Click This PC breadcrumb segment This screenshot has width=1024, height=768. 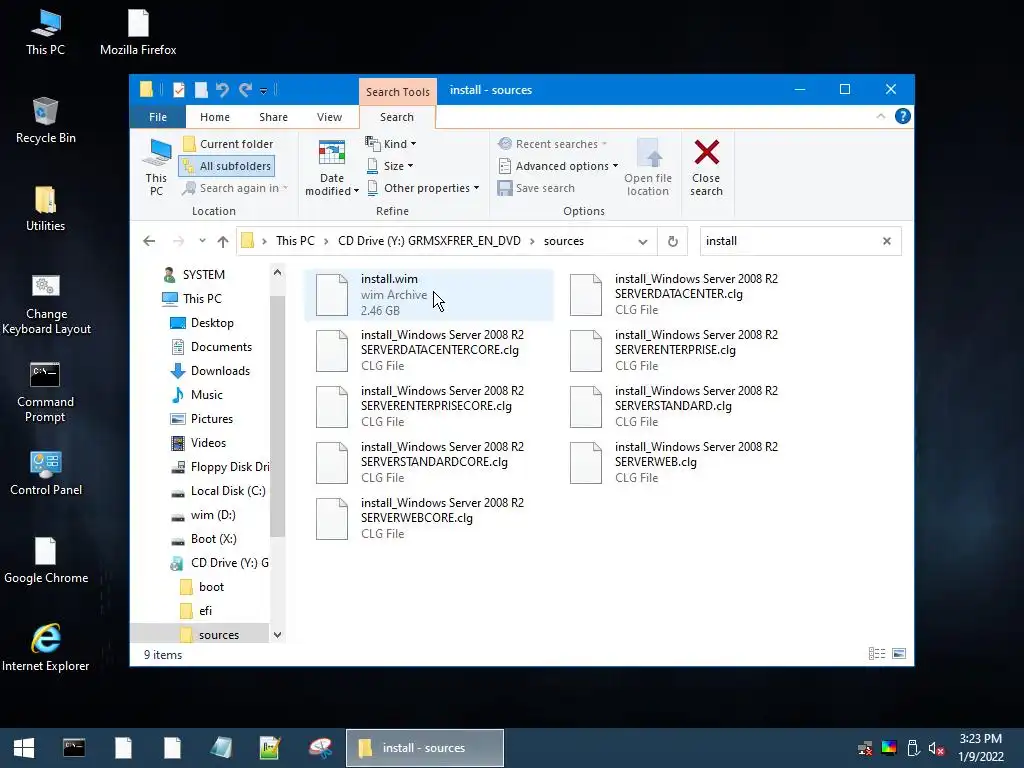coord(295,241)
